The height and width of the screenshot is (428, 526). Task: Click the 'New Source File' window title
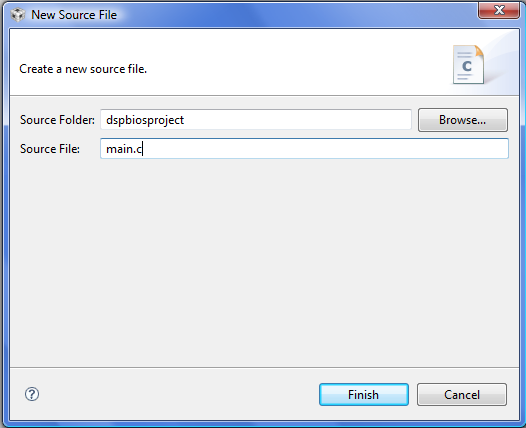74,15
